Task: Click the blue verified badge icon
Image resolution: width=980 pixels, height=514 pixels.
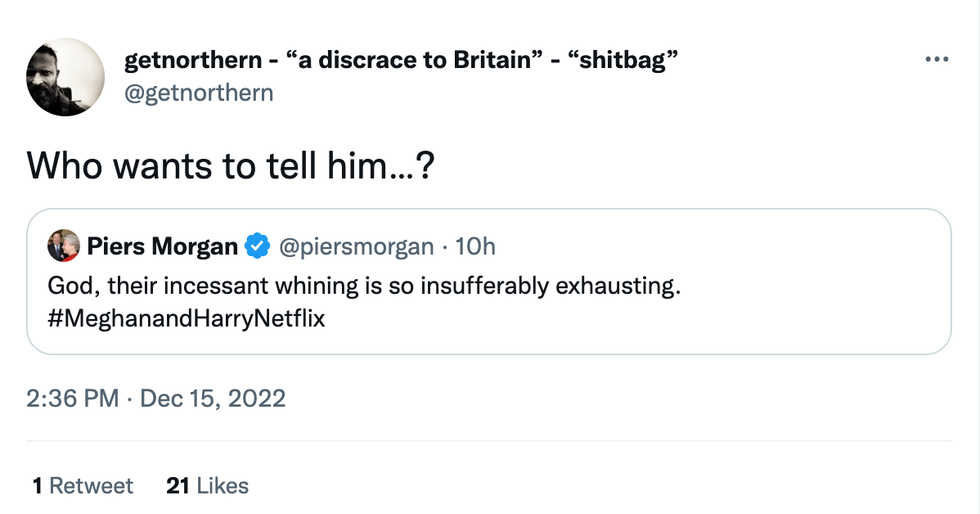Action: 258,246
